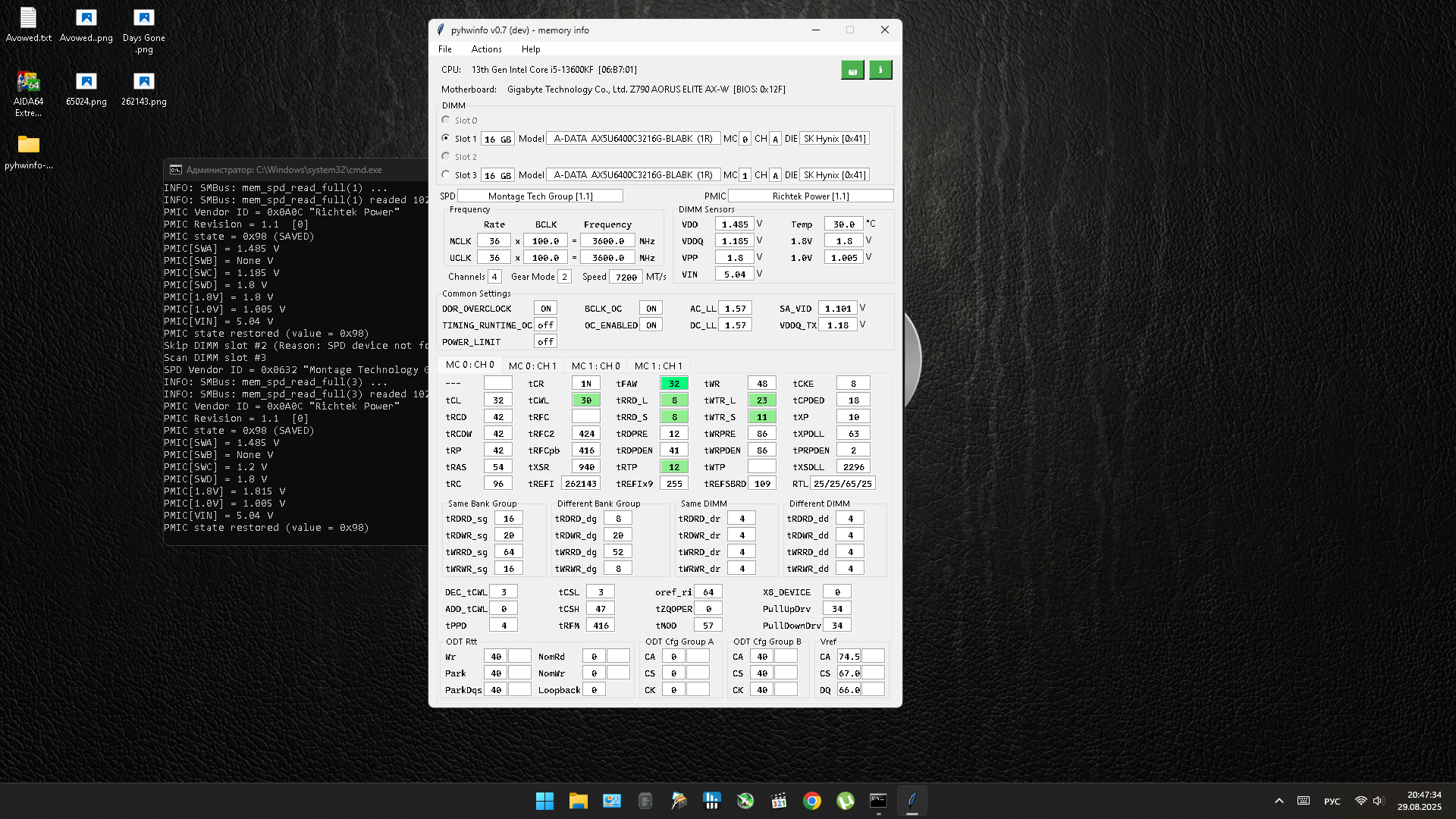Switch to the MC 0 : CH 1 tab
Image resolution: width=1456 pixels, height=819 pixels.
pos(532,366)
